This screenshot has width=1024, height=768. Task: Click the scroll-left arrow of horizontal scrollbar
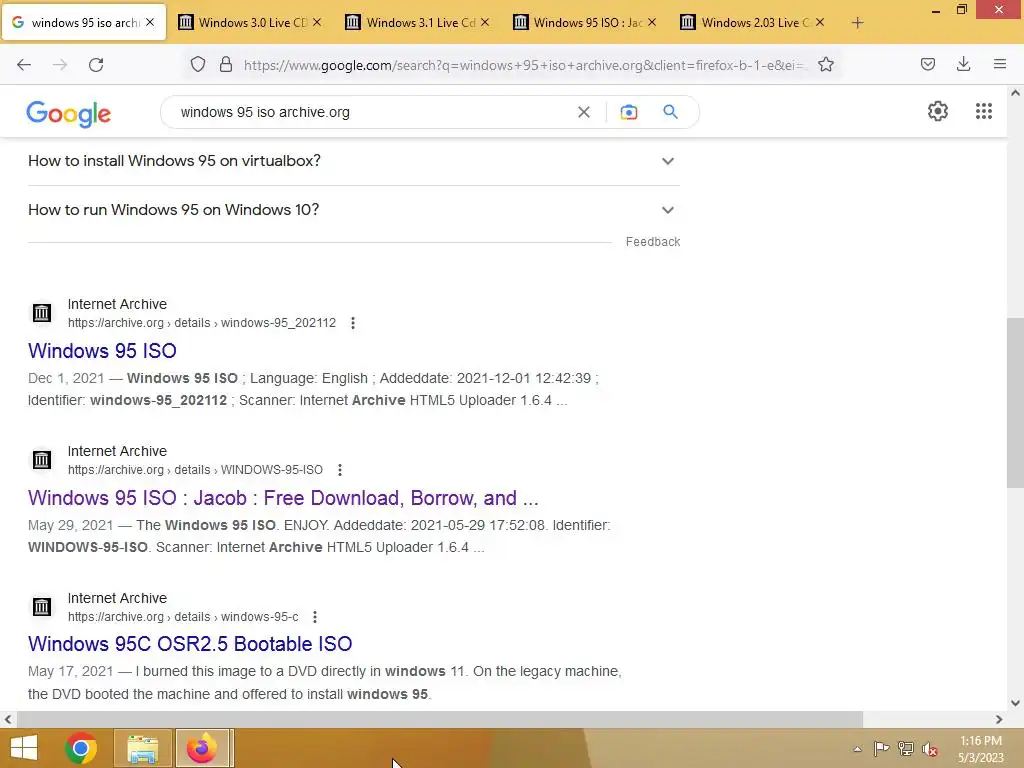click(x=8, y=720)
